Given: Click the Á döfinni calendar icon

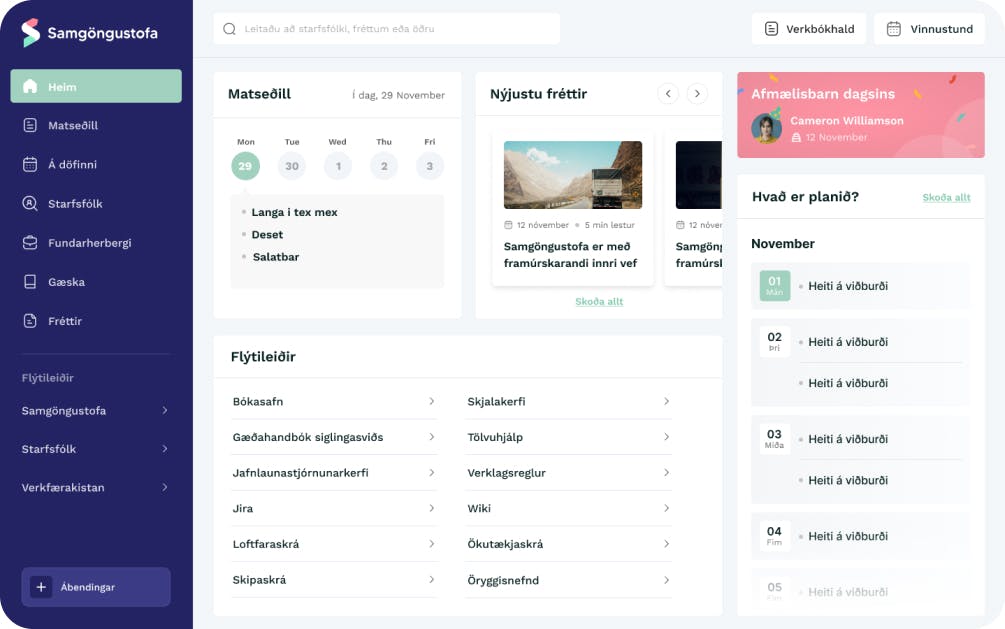Looking at the screenshot, I should [x=30, y=164].
